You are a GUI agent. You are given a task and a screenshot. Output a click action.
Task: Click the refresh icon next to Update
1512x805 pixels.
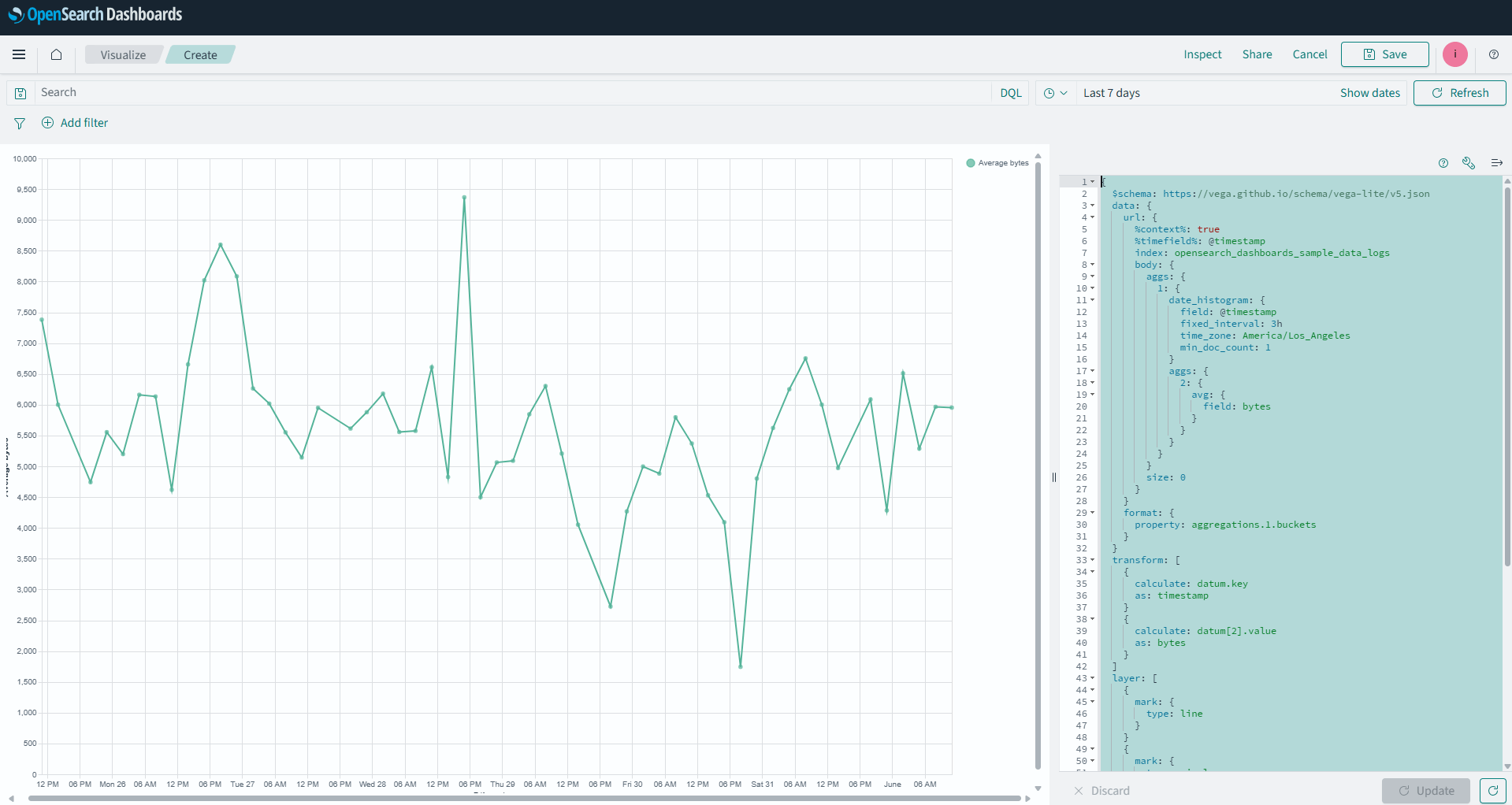pos(1493,791)
